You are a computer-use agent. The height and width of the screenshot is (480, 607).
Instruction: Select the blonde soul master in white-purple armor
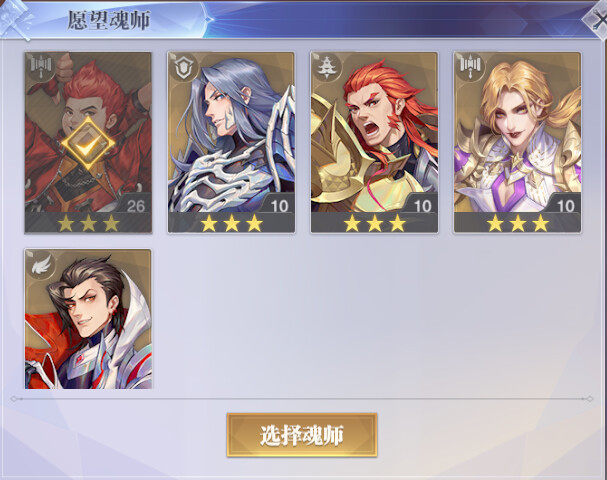point(518,142)
